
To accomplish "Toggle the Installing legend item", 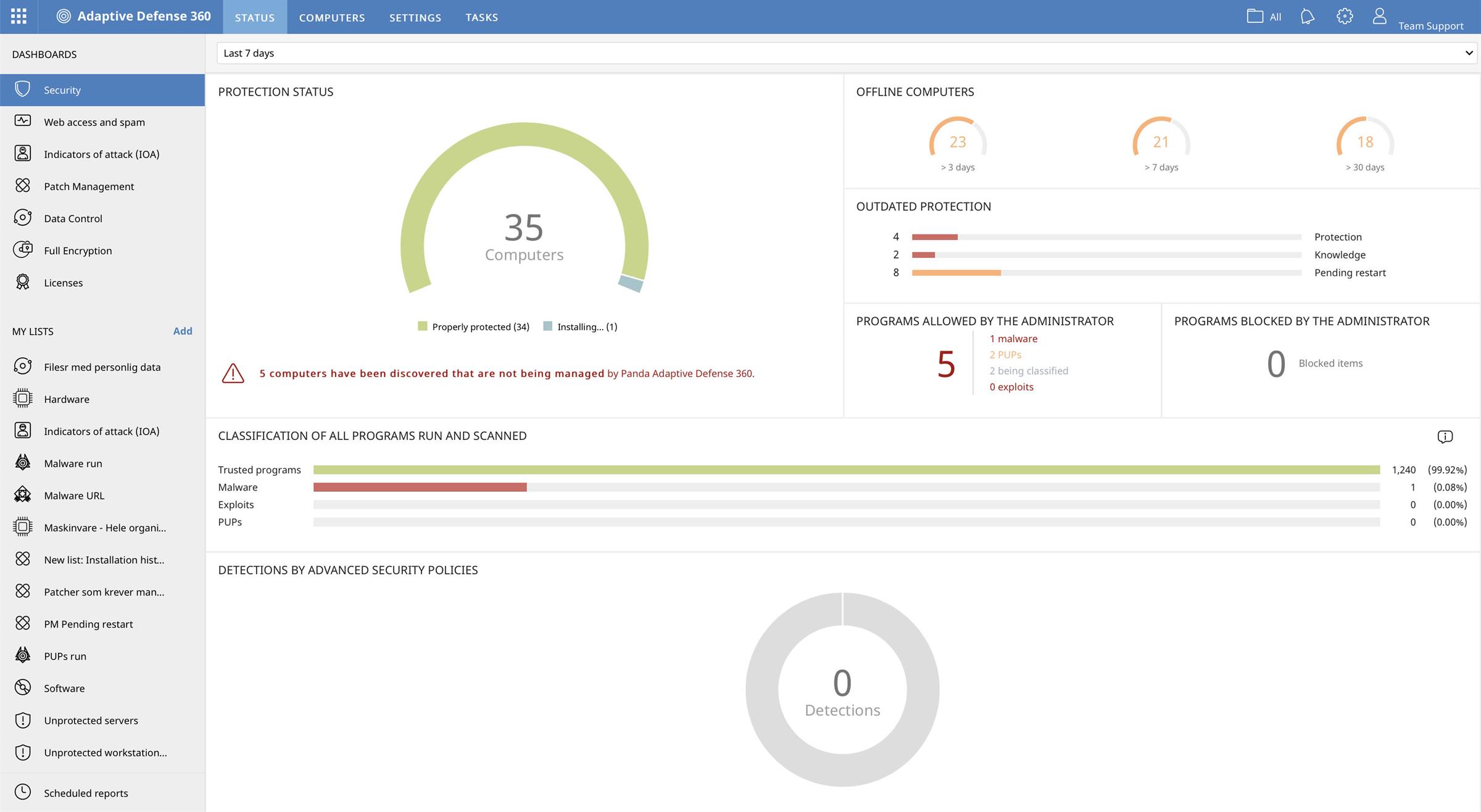I will coord(580,327).
